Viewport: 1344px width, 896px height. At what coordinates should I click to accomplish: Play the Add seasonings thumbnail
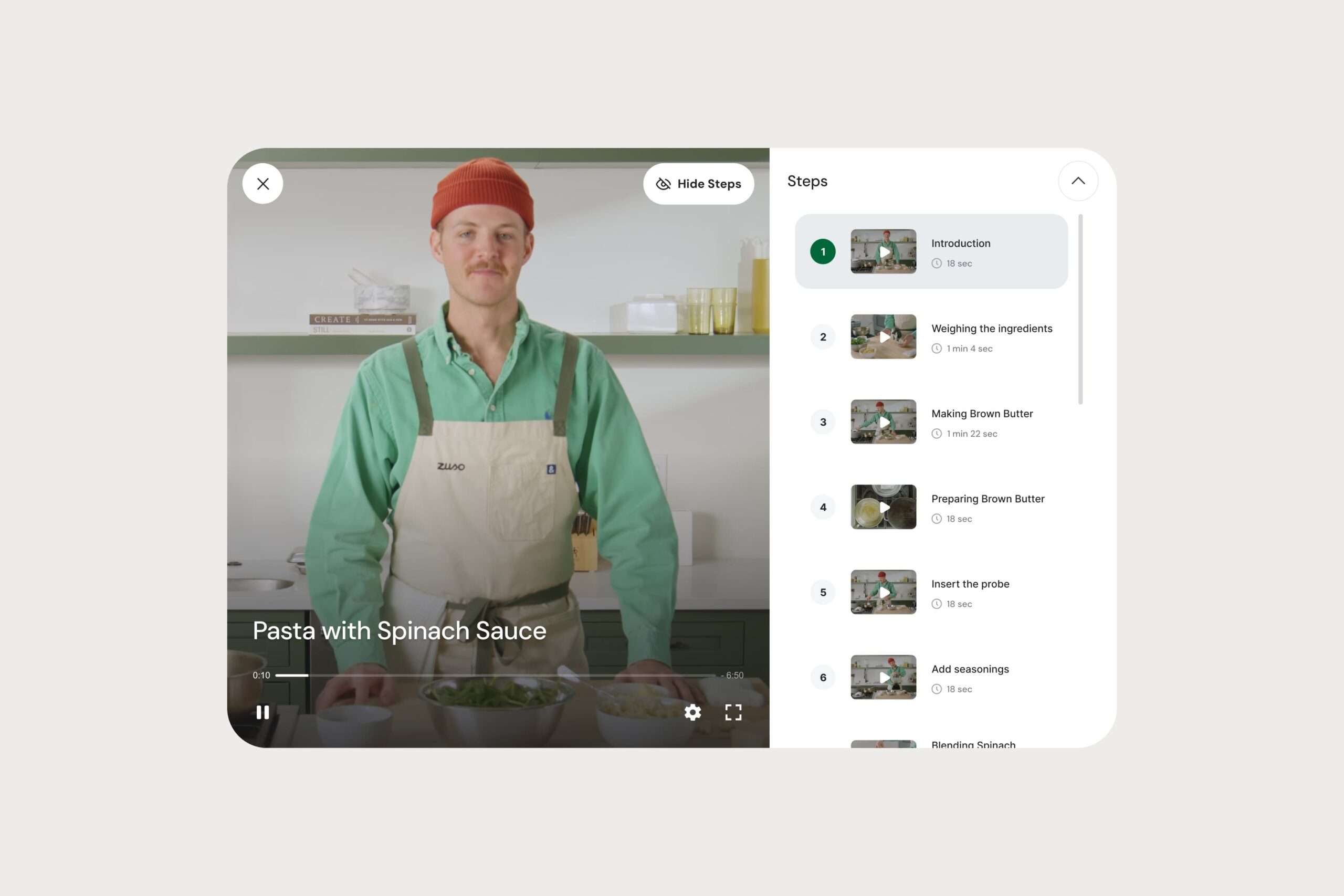click(883, 677)
